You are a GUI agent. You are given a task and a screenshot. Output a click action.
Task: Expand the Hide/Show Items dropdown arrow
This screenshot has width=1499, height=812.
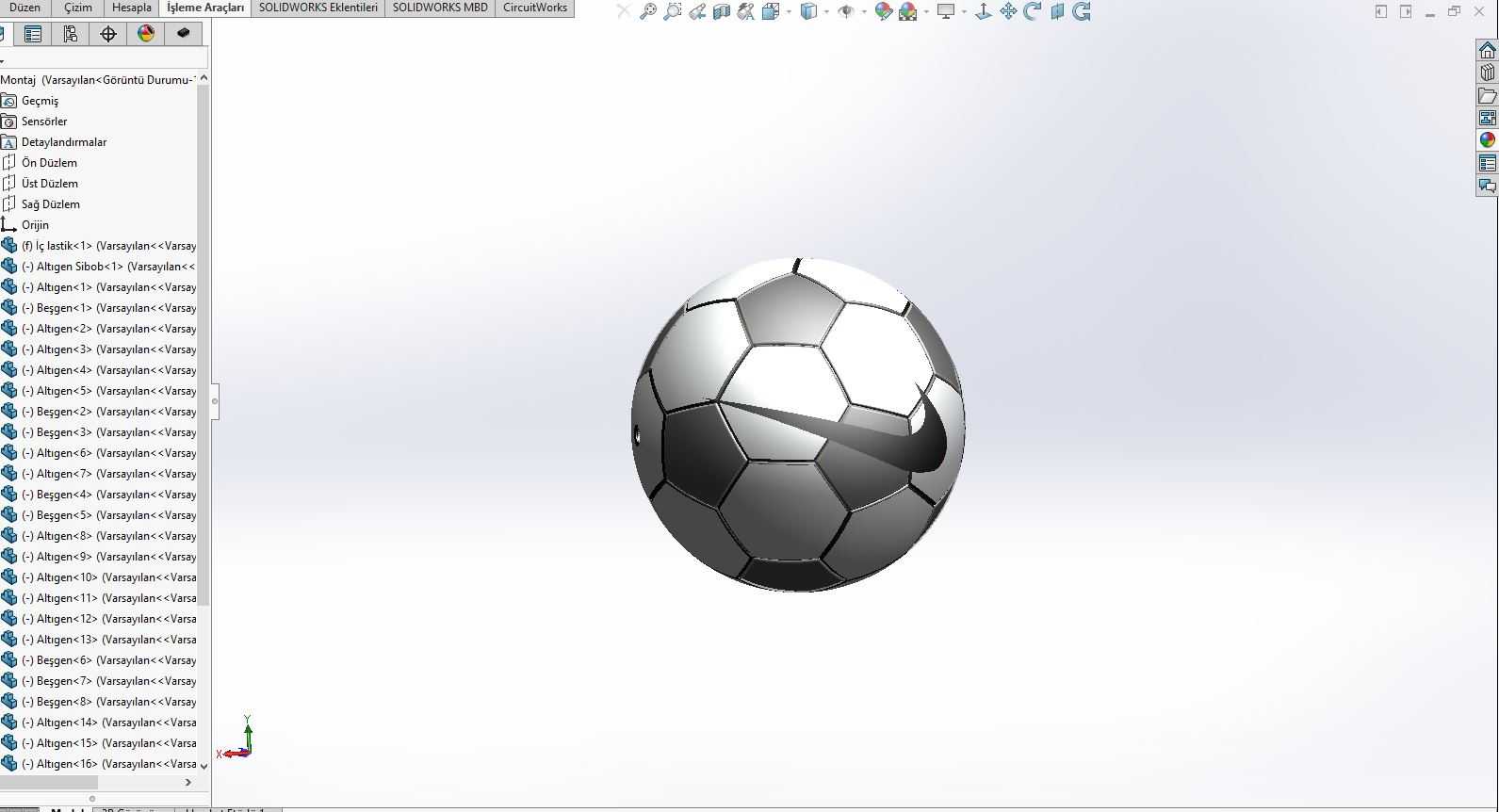[x=863, y=11]
